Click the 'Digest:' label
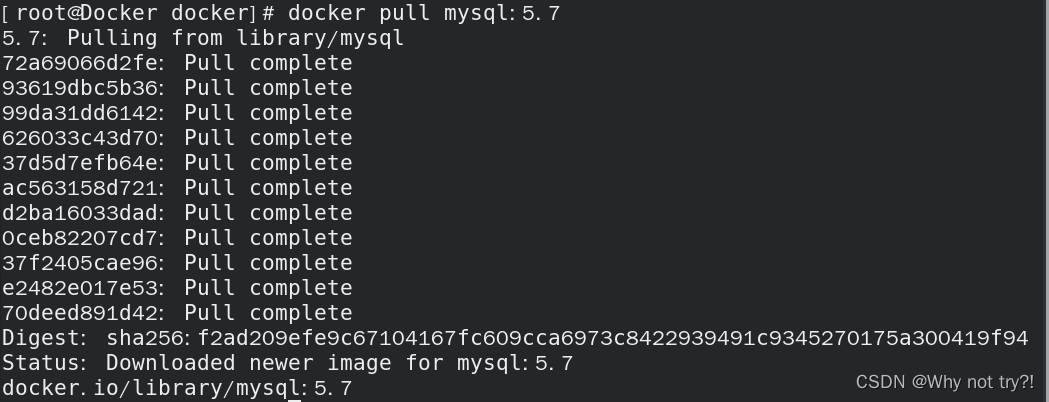Image resolution: width=1049 pixels, height=402 pixels. [x=44, y=339]
